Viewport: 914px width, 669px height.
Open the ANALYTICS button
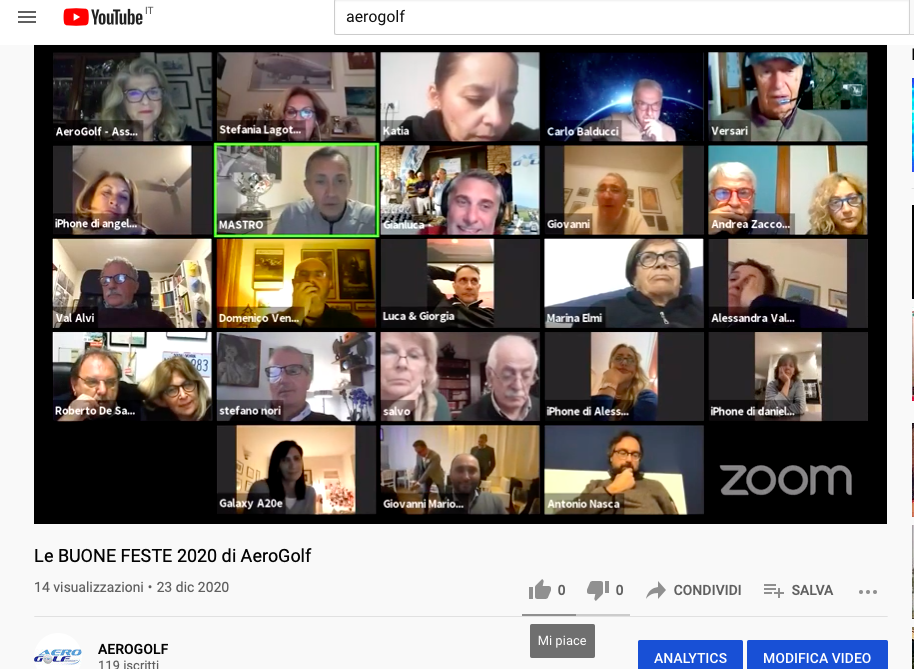point(690,655)
